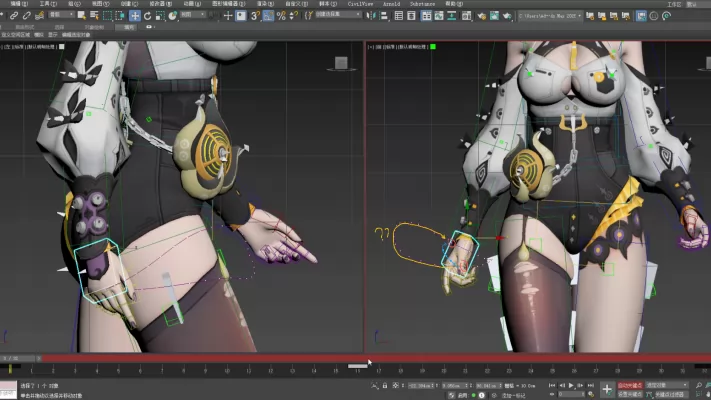Click the Mirror tool icon

pyautogui.click(x=371, y=16)
